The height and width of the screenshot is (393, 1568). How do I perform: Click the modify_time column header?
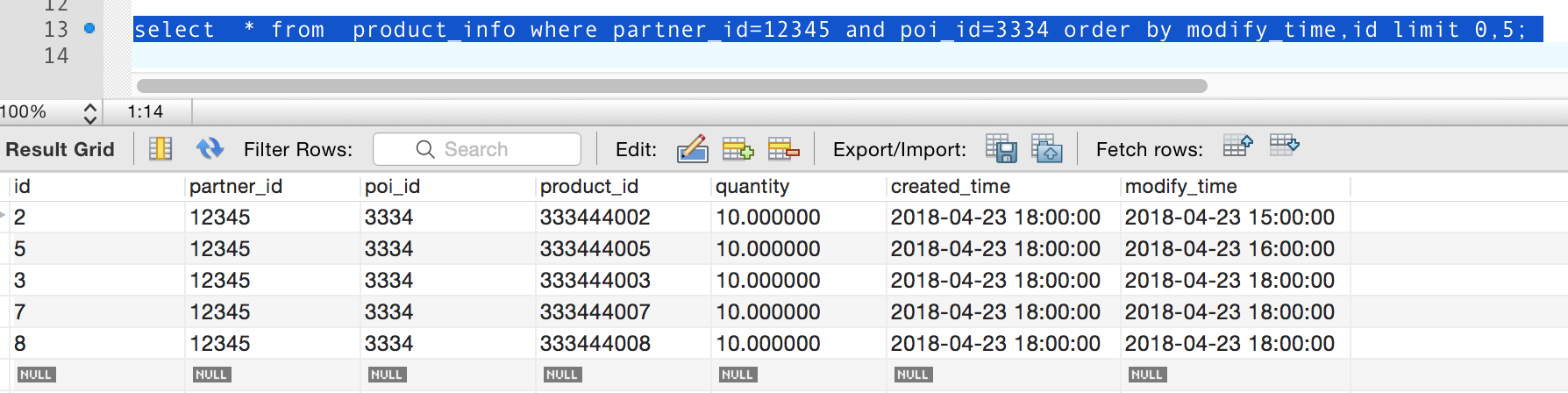(x=1236, y=187)
